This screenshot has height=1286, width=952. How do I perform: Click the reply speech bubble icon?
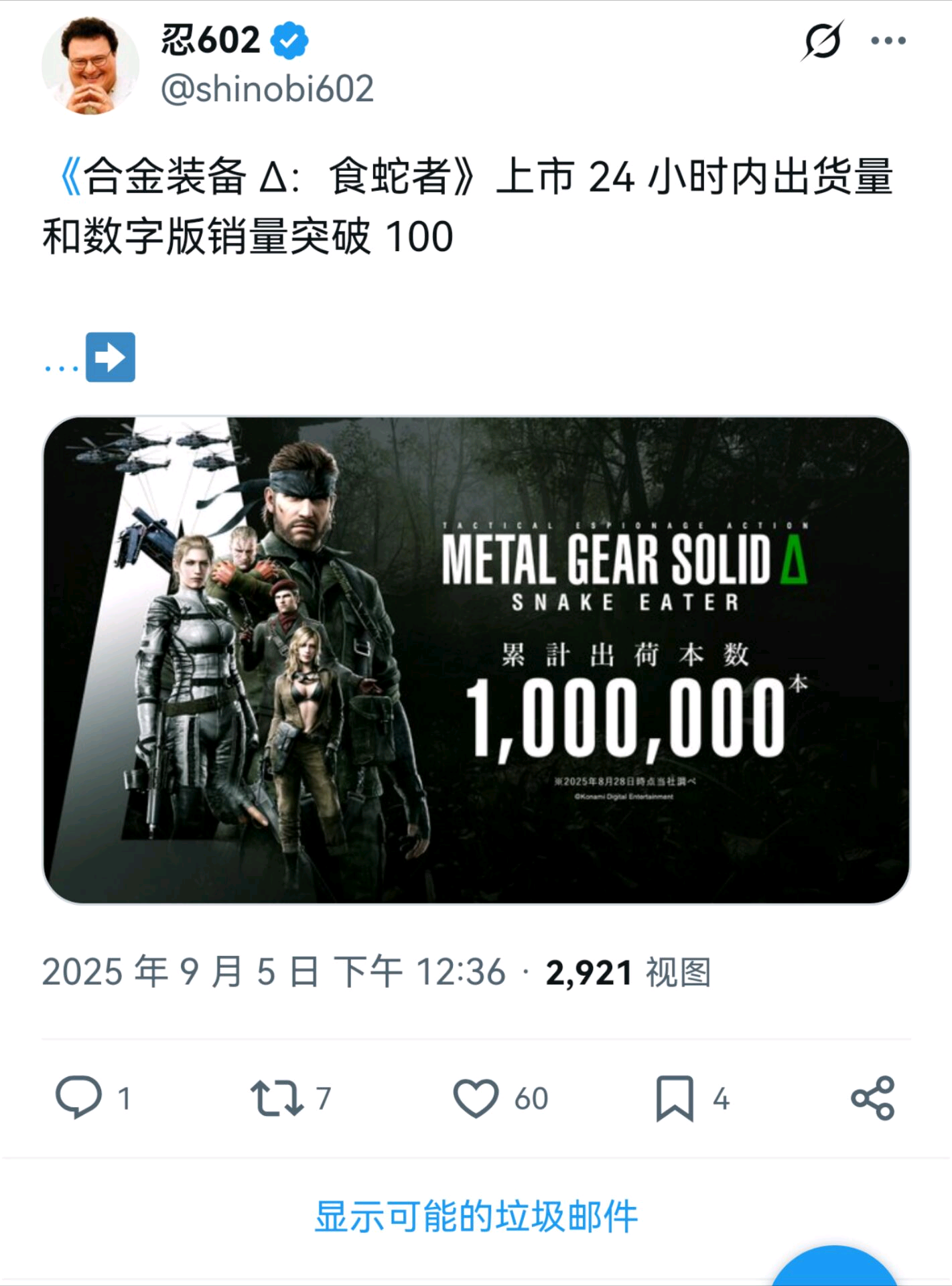coord(78,1098)
